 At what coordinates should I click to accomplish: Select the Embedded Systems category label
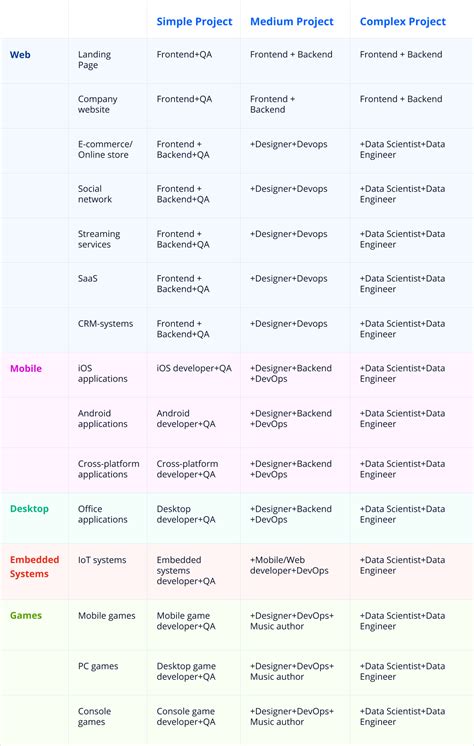pos(34,567)
